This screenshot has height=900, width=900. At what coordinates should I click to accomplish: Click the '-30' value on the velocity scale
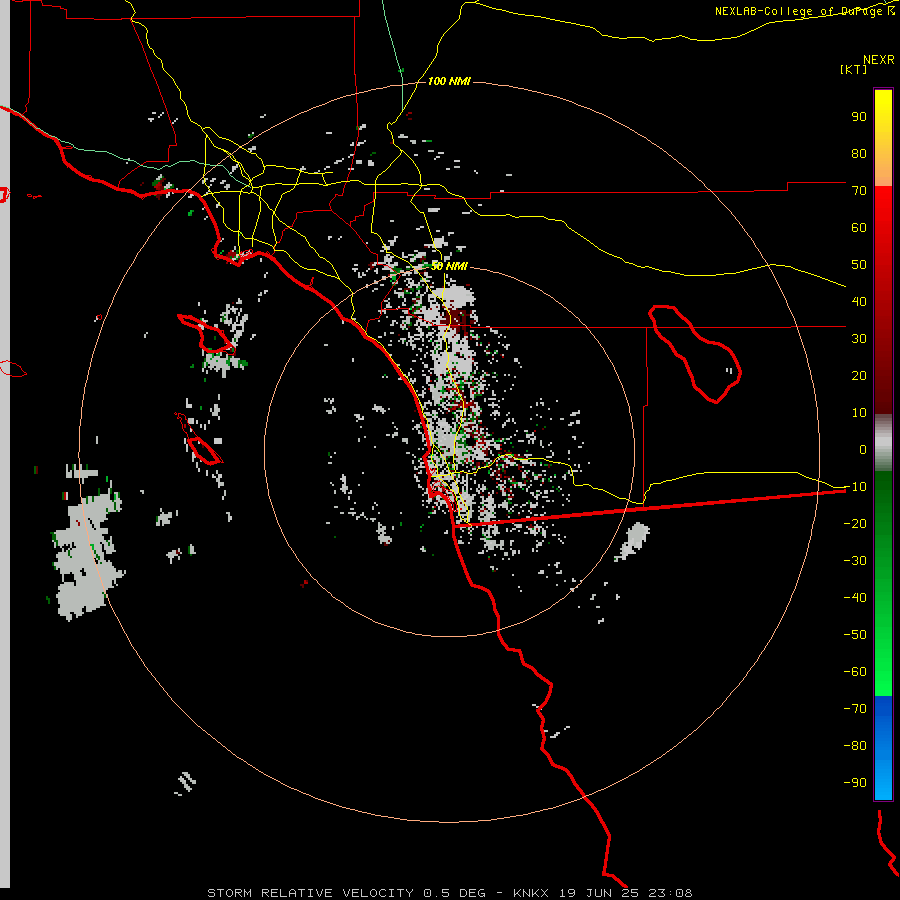click(855, 561)
